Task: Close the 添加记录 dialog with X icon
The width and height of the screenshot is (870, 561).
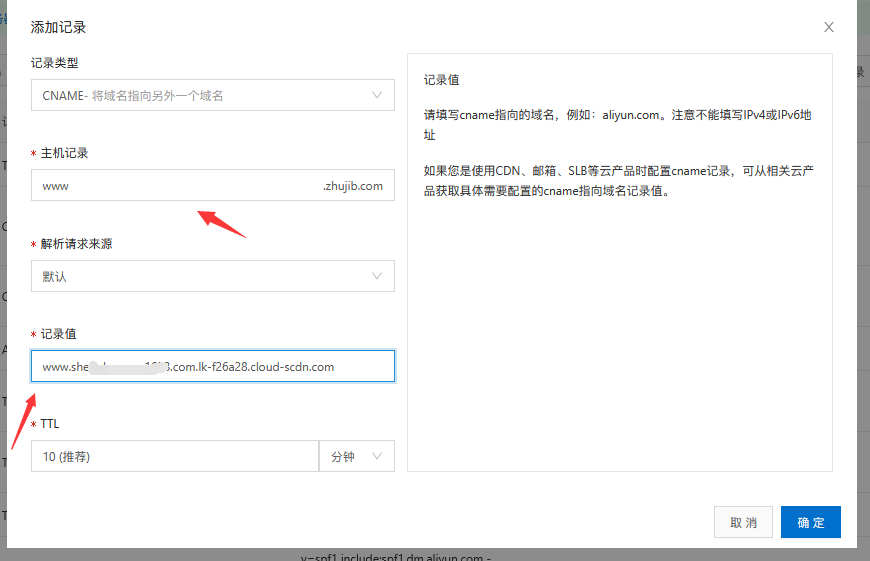Action: coord(828,27)
